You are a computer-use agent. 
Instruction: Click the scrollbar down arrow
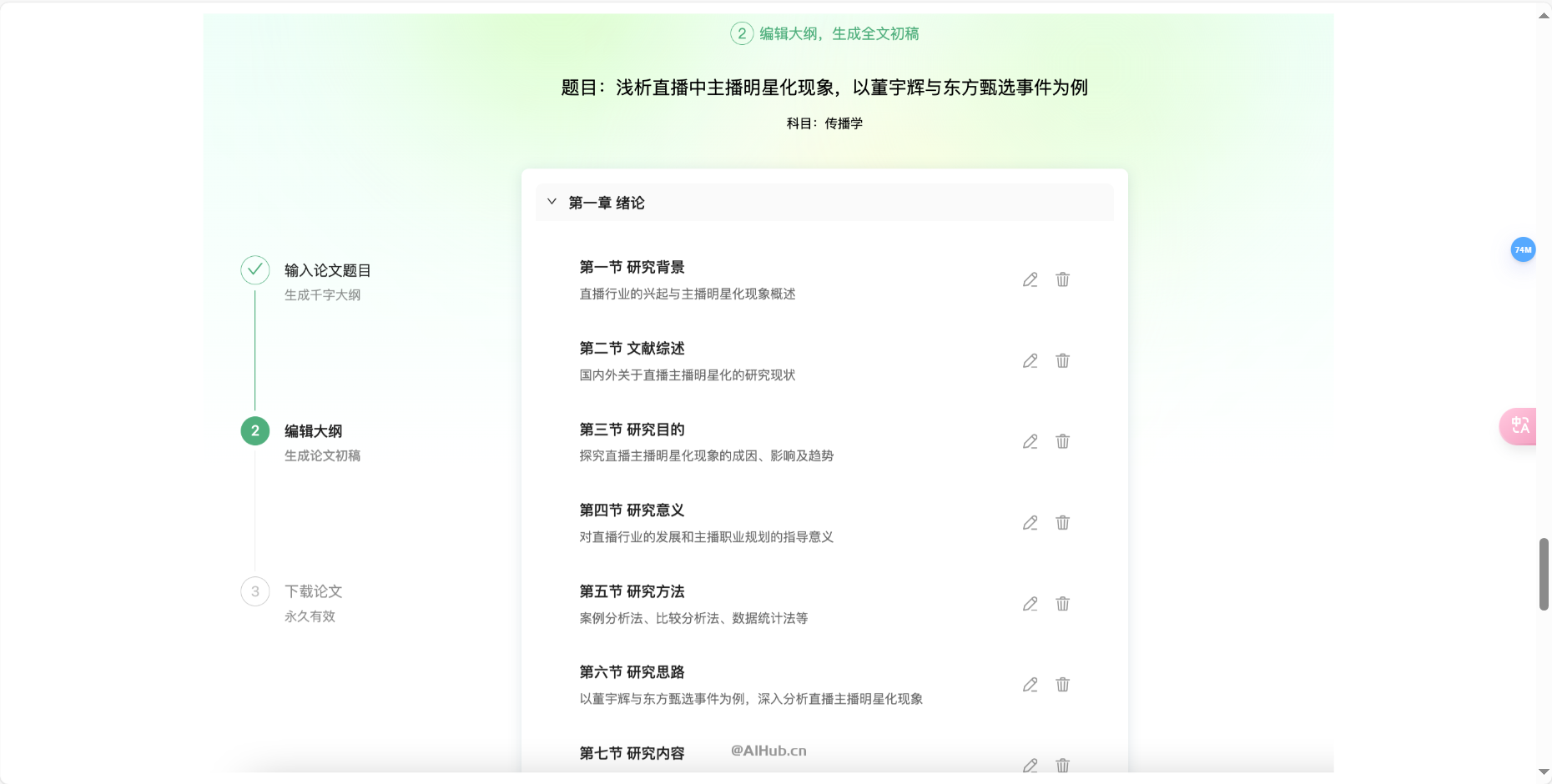[1544, 773]
